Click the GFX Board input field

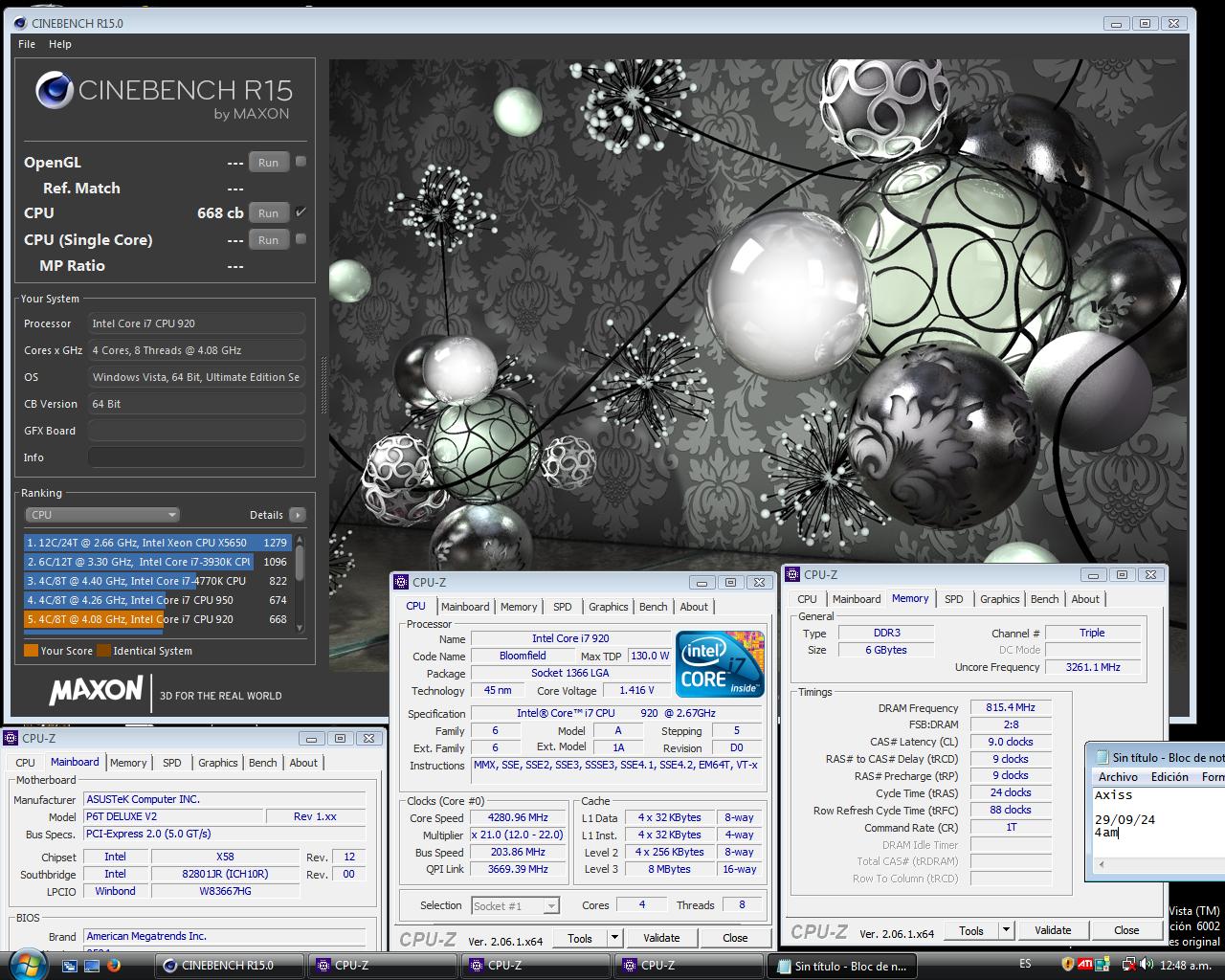coord(196,431)
